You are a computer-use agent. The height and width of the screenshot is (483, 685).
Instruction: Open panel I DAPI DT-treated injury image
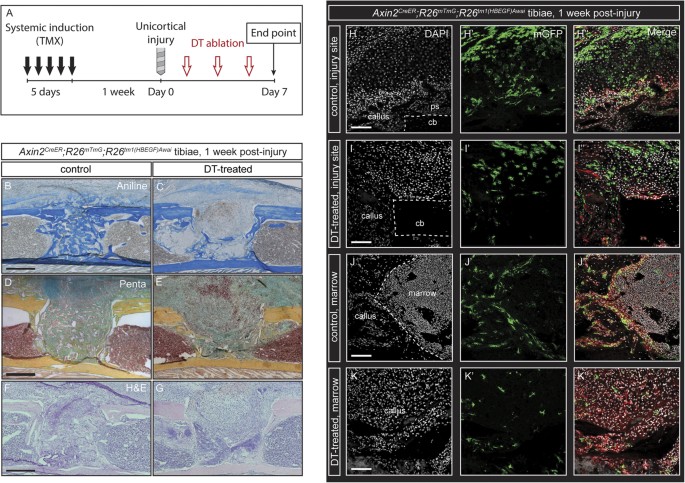coord(399,193)
